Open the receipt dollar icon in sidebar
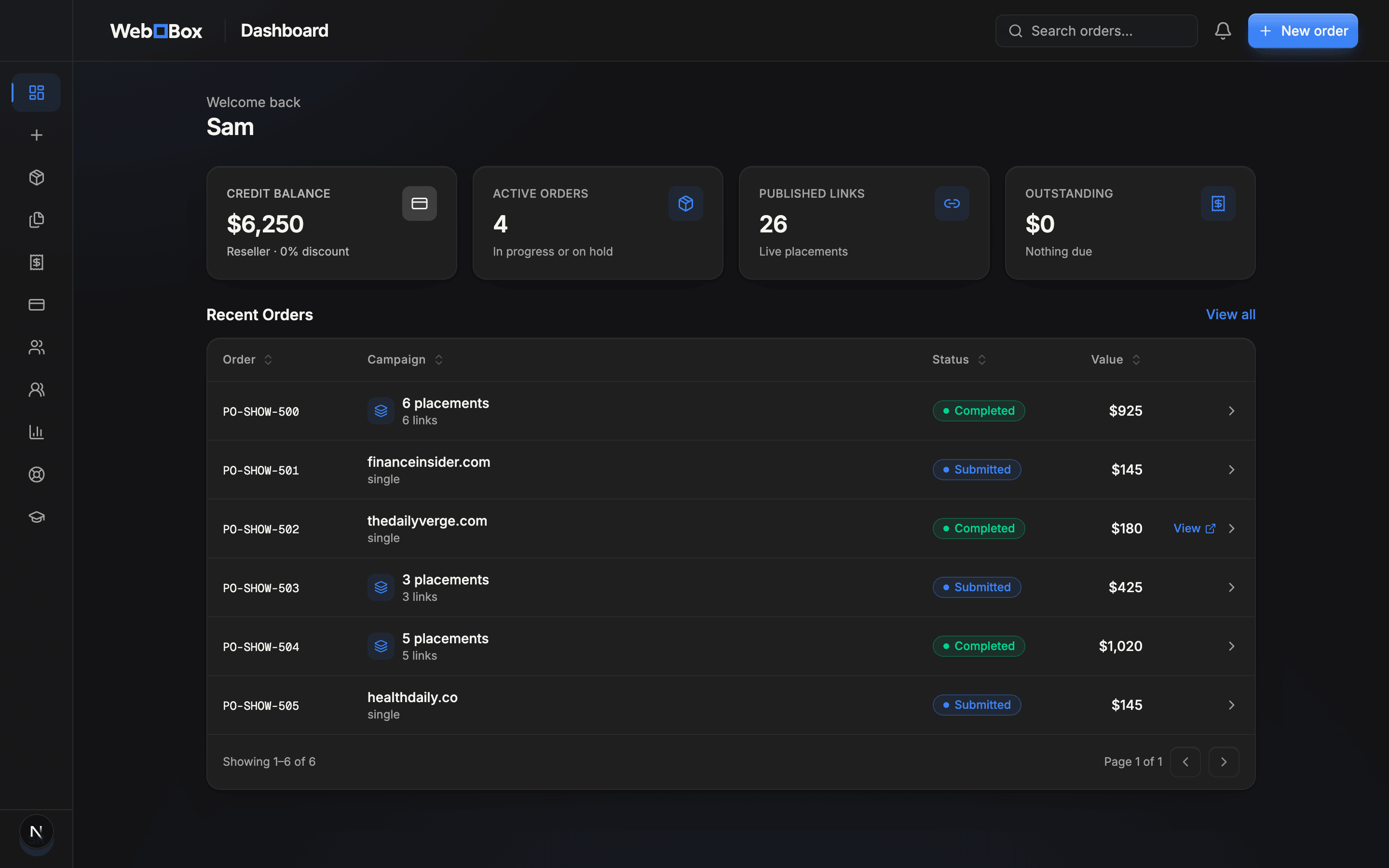 coord(36,262)
